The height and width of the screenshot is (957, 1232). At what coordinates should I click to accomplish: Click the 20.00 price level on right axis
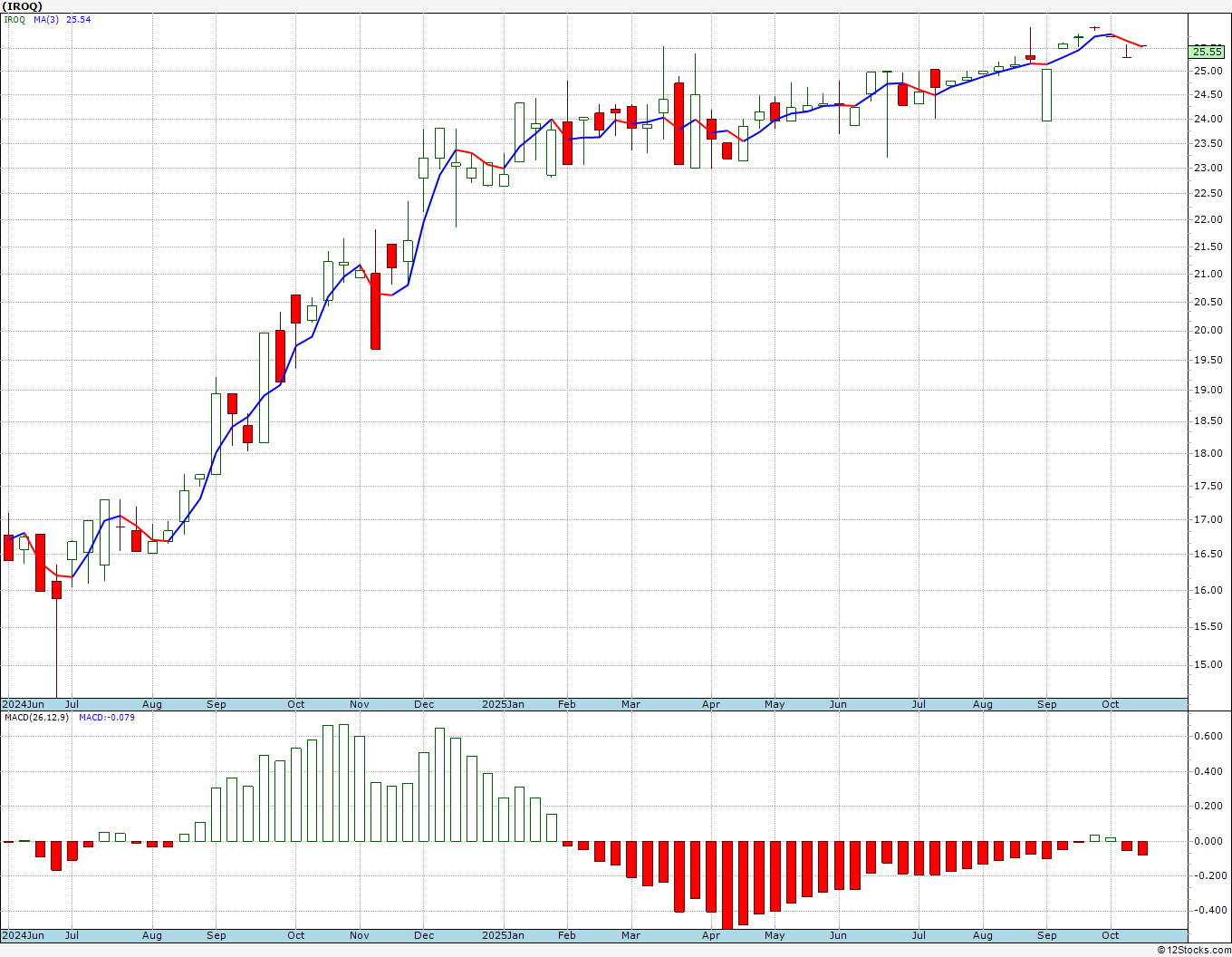(x=1208, y=331)
